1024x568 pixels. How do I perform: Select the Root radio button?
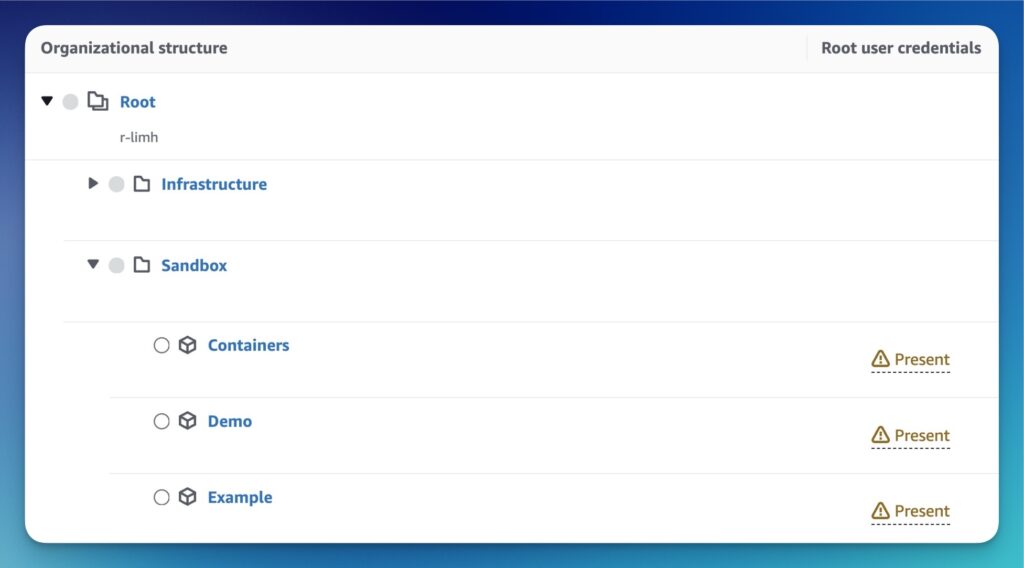coord(71,102)
